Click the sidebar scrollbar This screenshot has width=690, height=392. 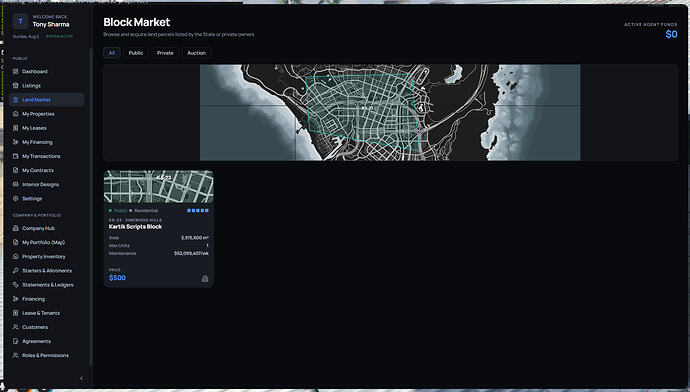(x=91, y=207)
